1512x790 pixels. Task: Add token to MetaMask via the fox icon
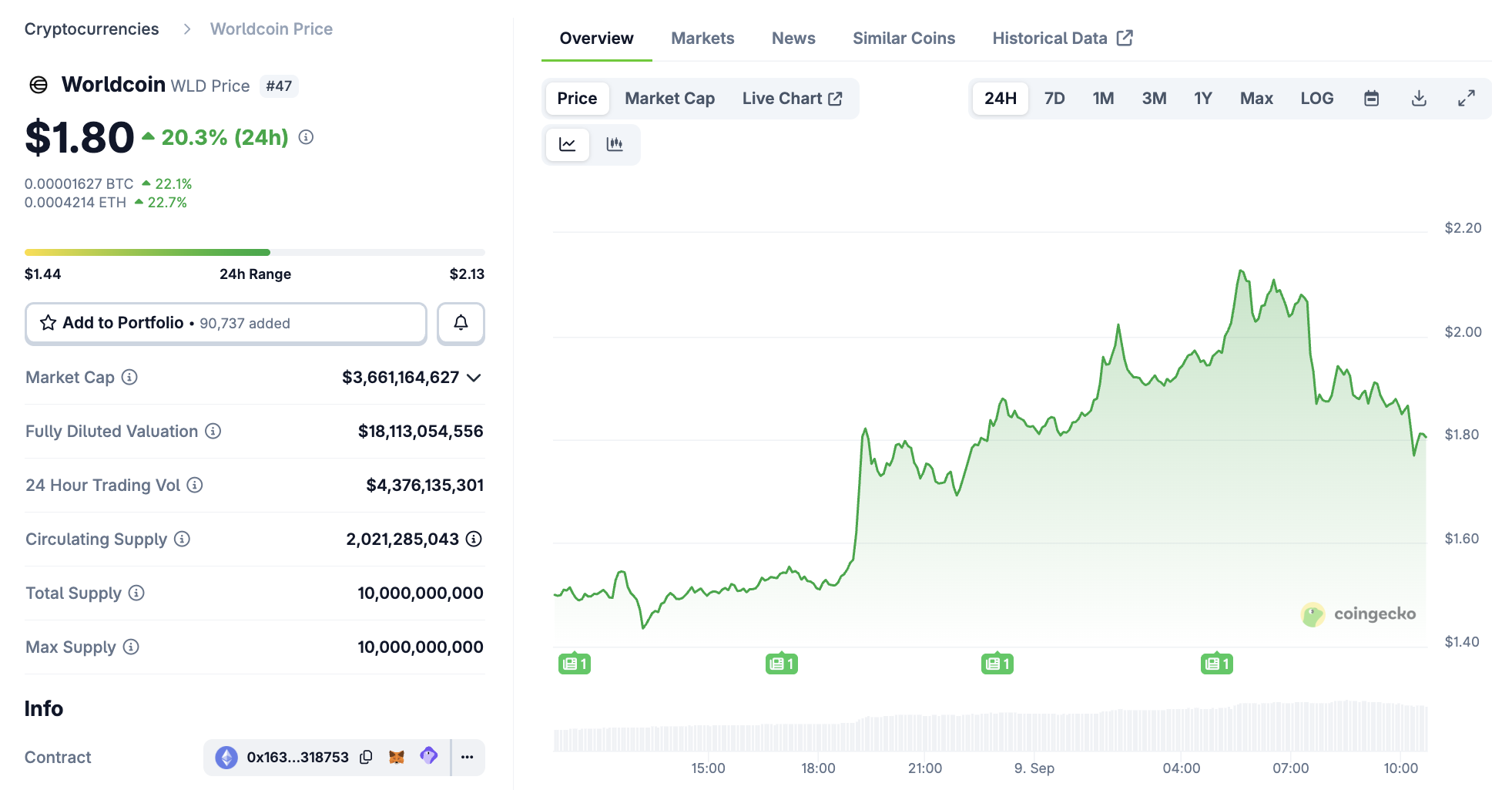point(397,757)
